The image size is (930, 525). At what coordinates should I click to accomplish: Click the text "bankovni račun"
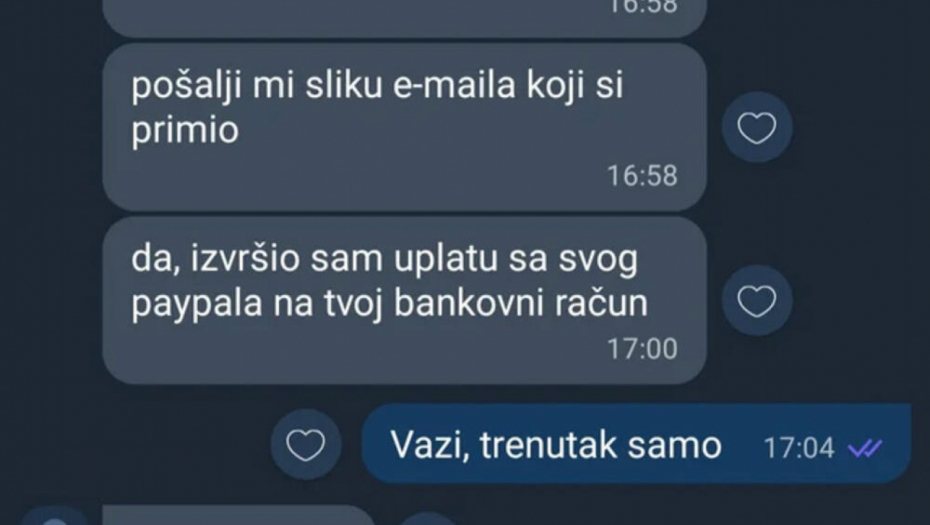(521, 303)
